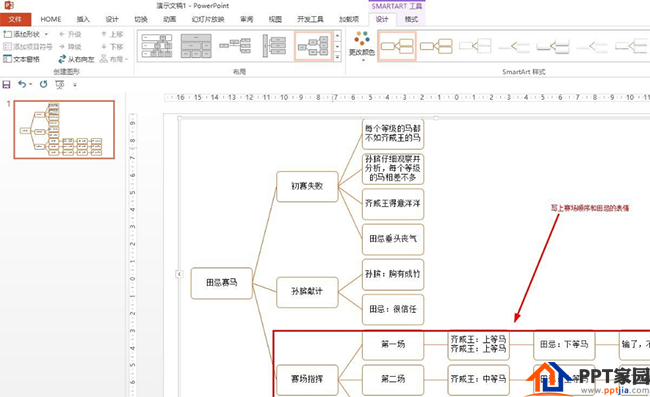650x397 pixels.
Task: Click 上移 (Move Up) button
Action: 112,34
